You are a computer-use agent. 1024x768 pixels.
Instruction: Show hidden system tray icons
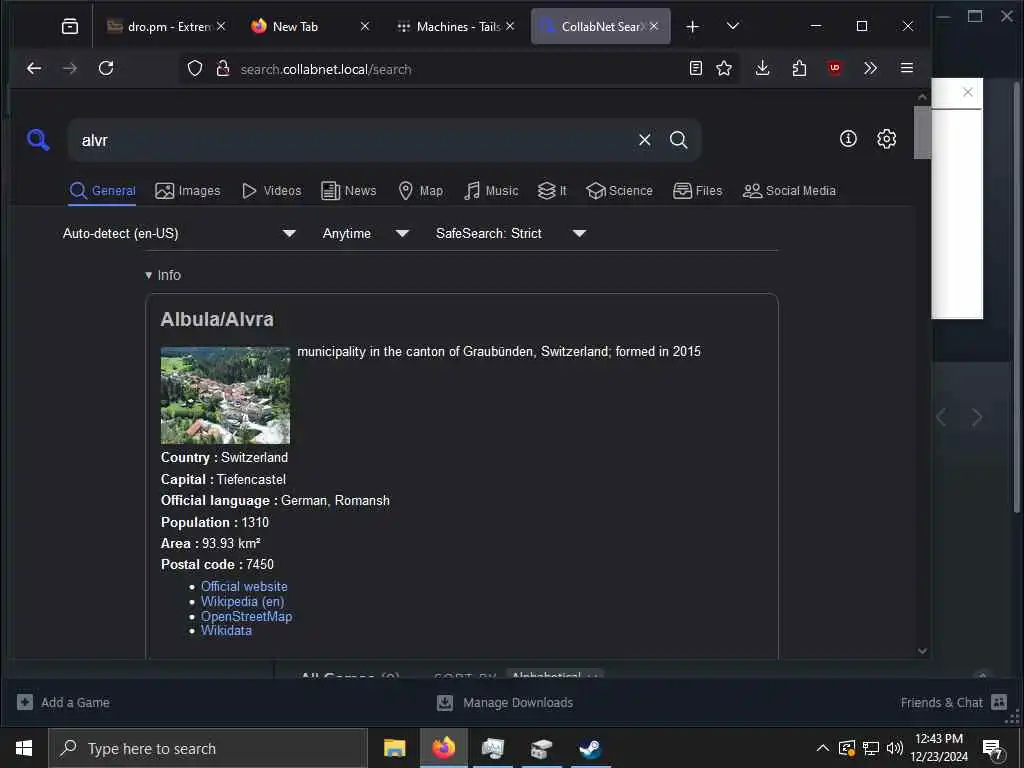click(x=823, y=748)
